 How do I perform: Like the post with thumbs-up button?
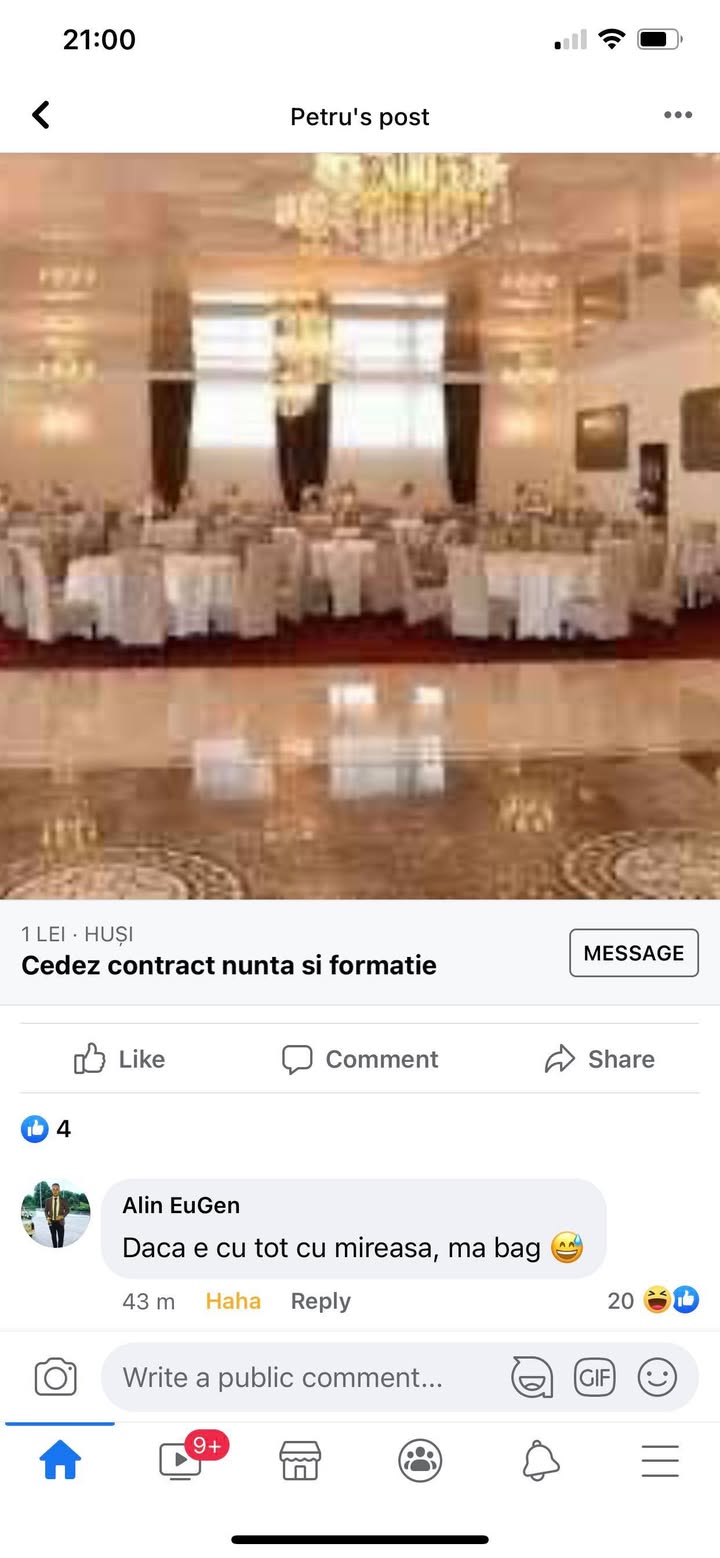click(120, 1059)
